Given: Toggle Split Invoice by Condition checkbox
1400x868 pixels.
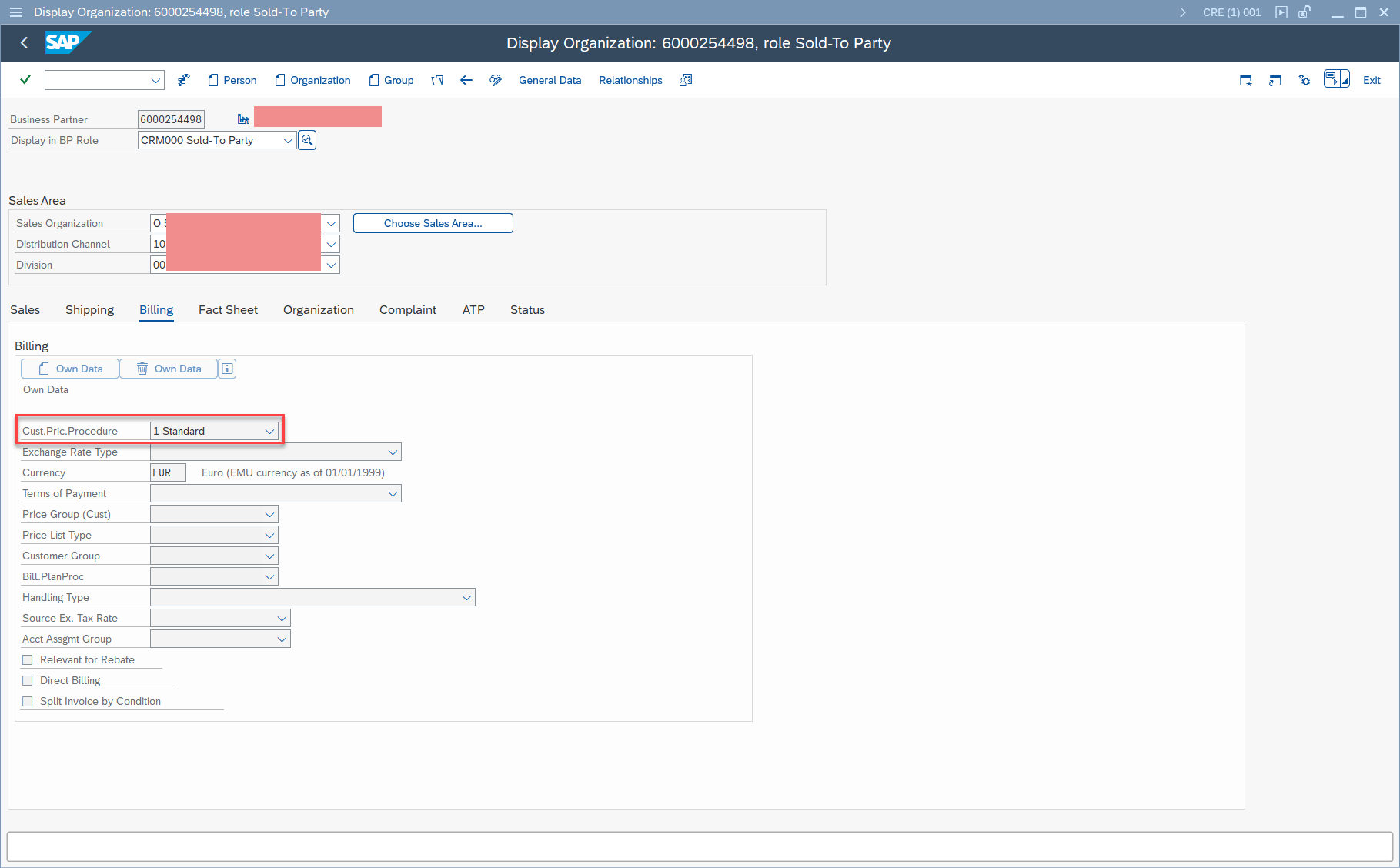Looking at the screenshot, I should point(28,701).
